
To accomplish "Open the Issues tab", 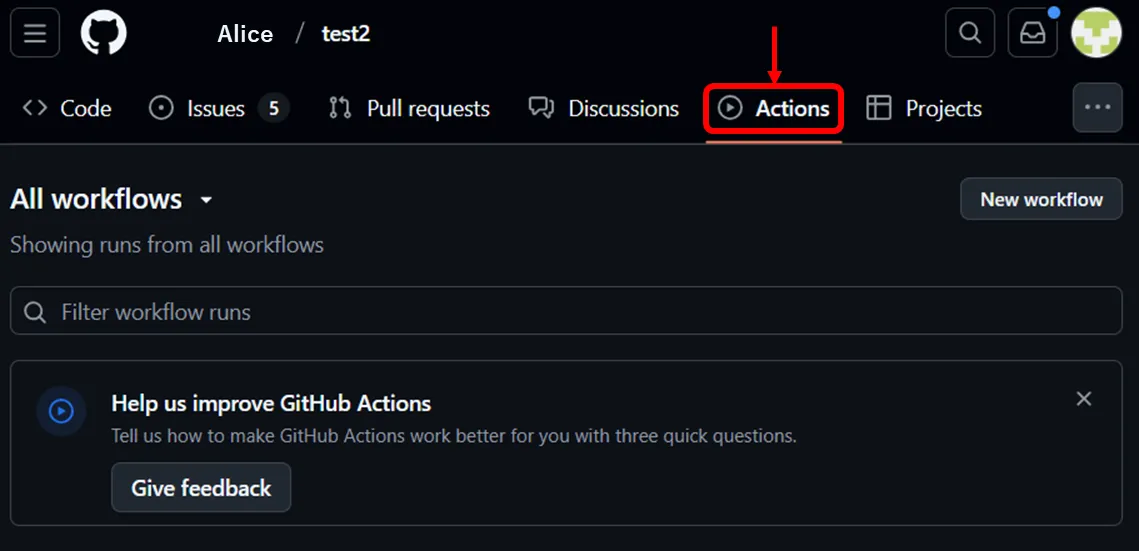I will point(217,108).
